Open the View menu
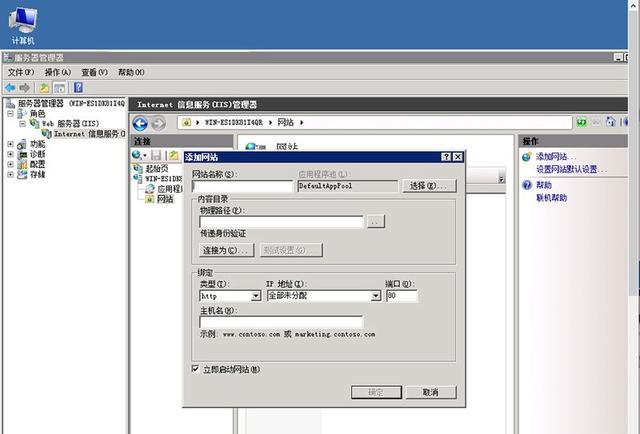This screenshot has width=640, height=434. pyautogui.click(x=94, y=72)
